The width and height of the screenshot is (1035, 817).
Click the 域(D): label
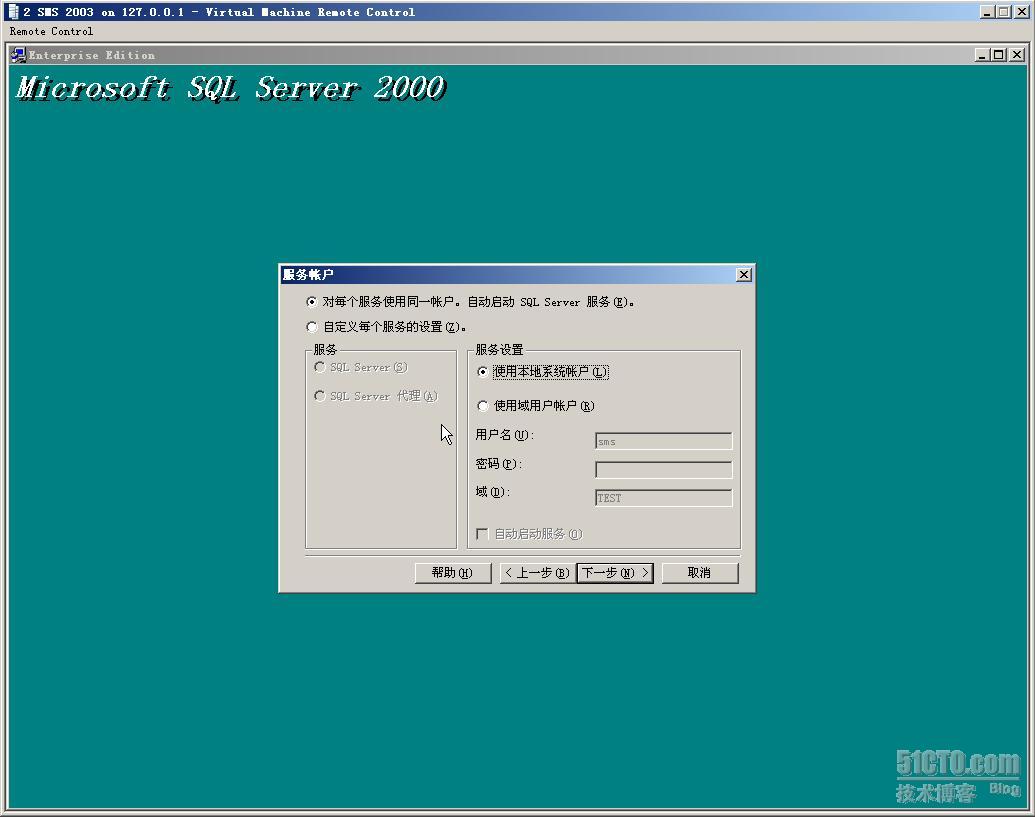click(492, 492)
